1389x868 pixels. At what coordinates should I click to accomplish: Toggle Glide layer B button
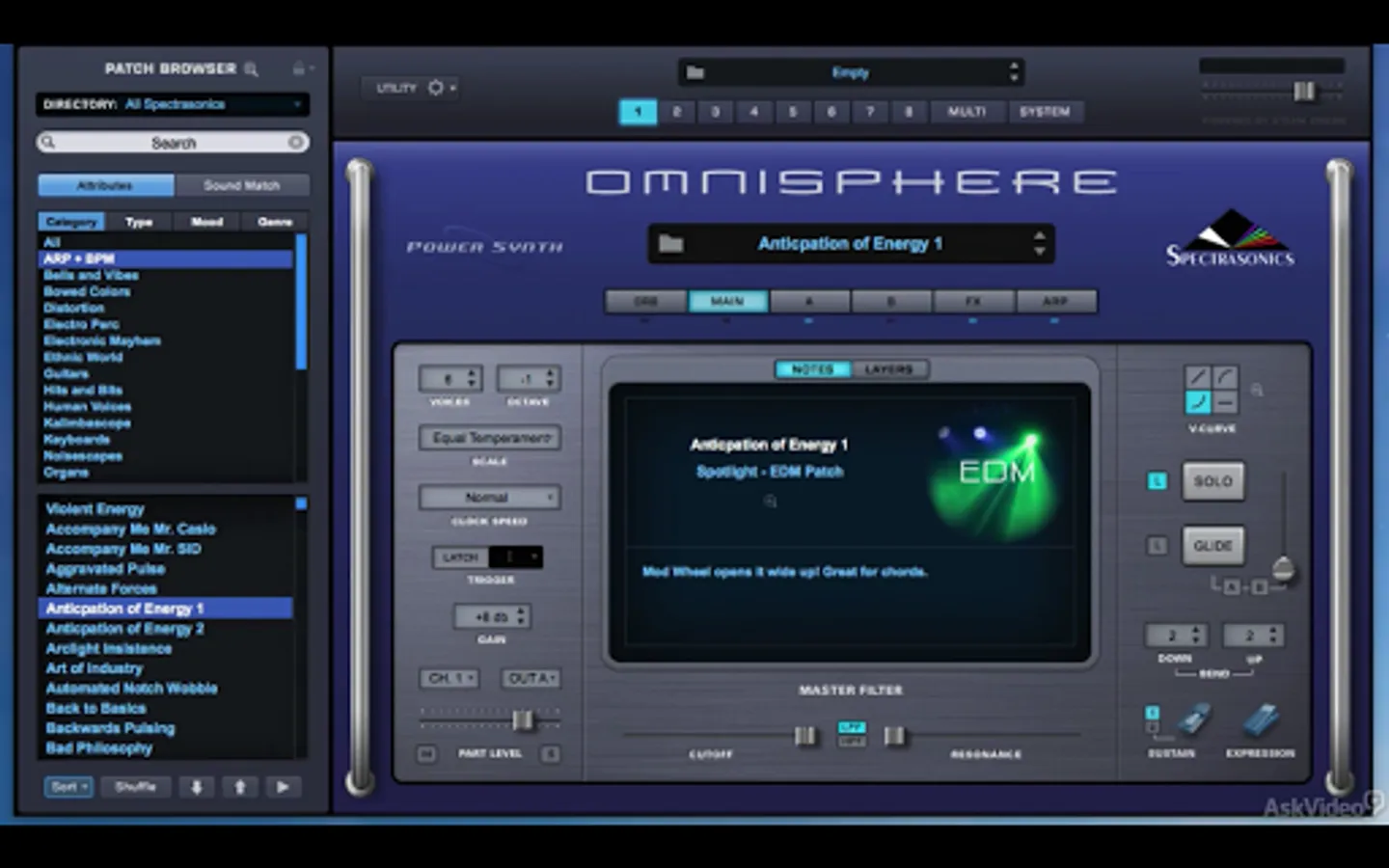[x=1259, y=586]
